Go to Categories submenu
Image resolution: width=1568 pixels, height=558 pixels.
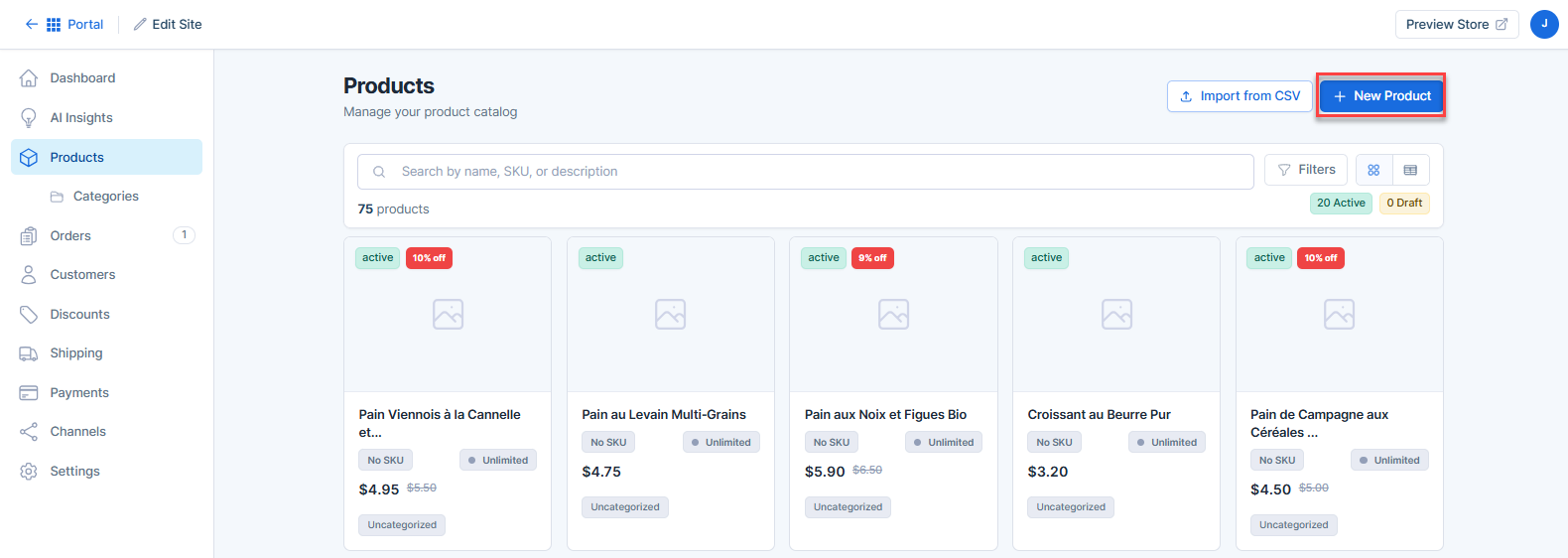click(106, 197)
